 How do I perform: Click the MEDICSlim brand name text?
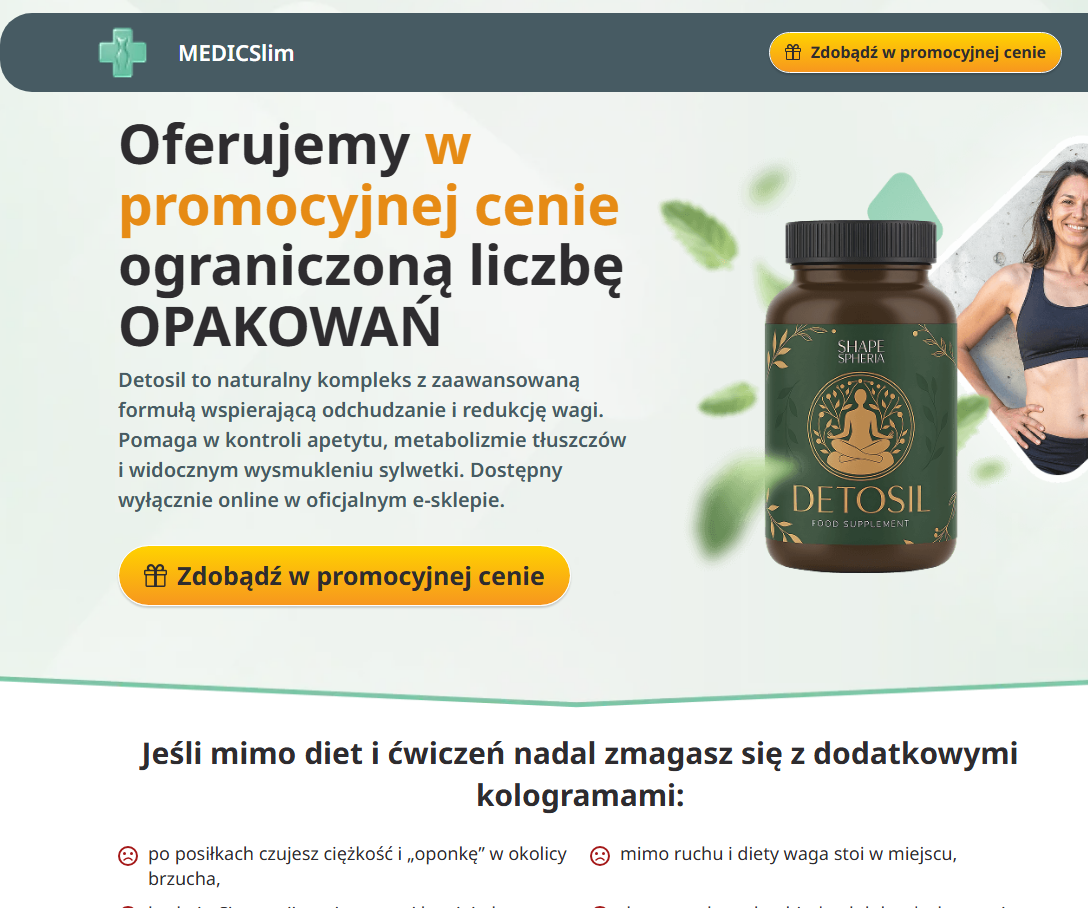pyautogui.click(x=236, y=53)
